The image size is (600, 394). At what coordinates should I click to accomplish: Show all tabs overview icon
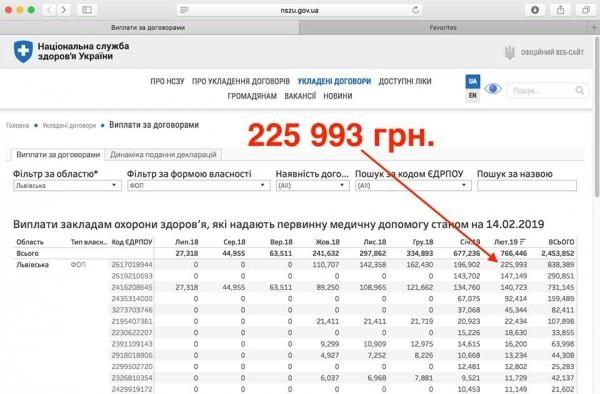pos(585,10)
